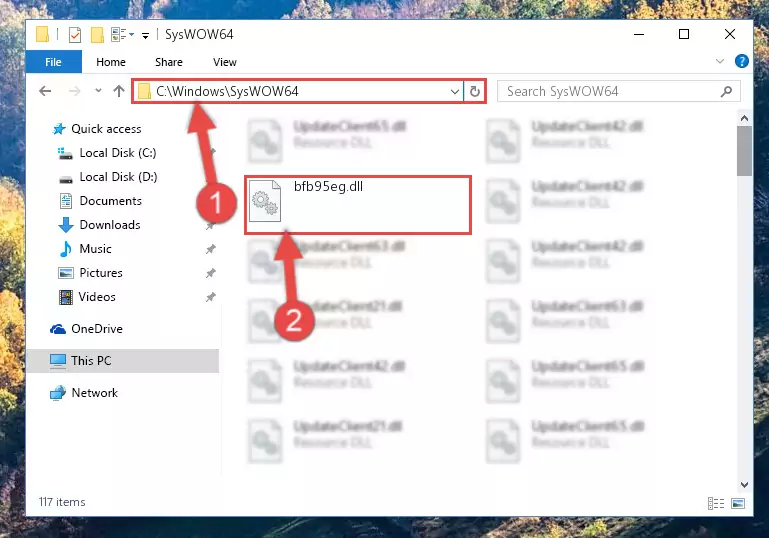Open the recent locations dropdown arrow

pos(98,91)
